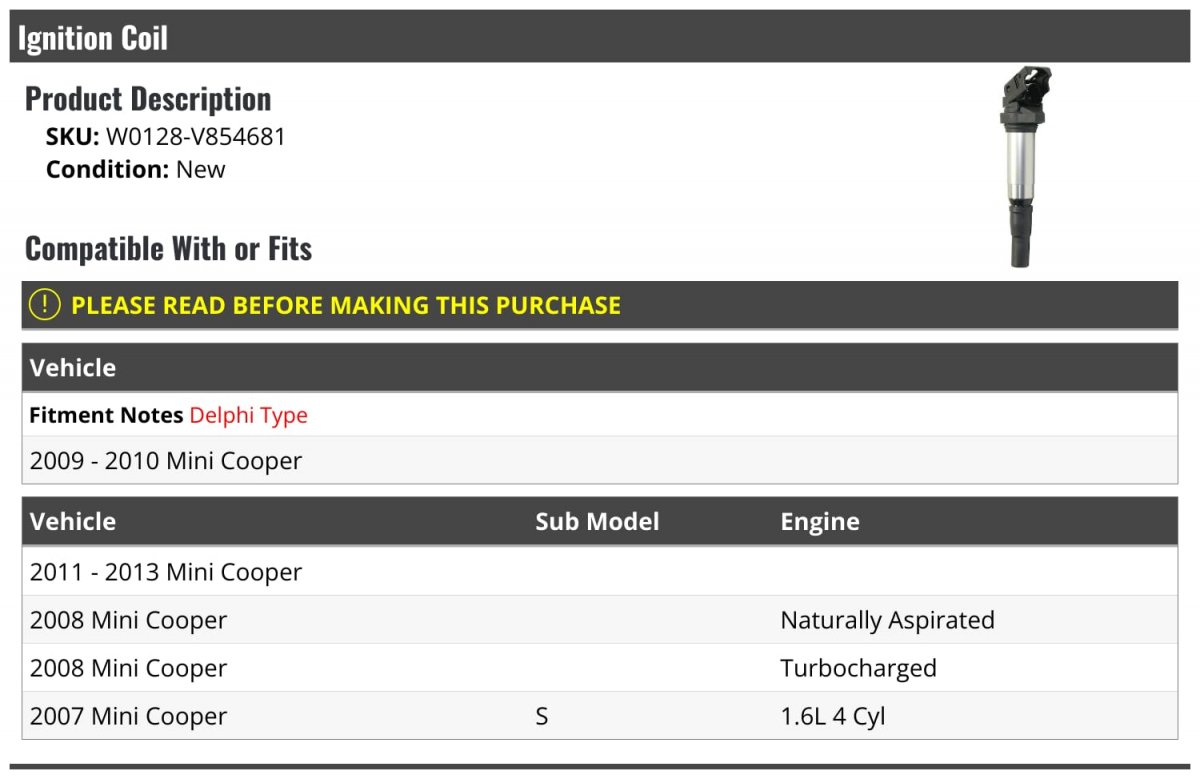Viewport: 1200px width, 779px height.
Task: Open the ignition coil product image
Action: point(1025,167)
